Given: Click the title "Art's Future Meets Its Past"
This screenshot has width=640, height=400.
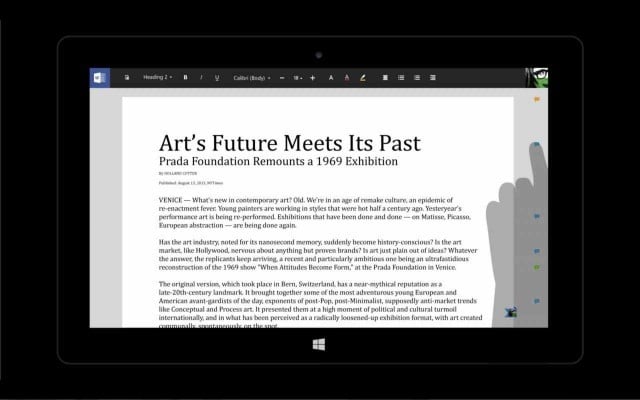Looking at the screenshot, I should click(x=290, y=143).
